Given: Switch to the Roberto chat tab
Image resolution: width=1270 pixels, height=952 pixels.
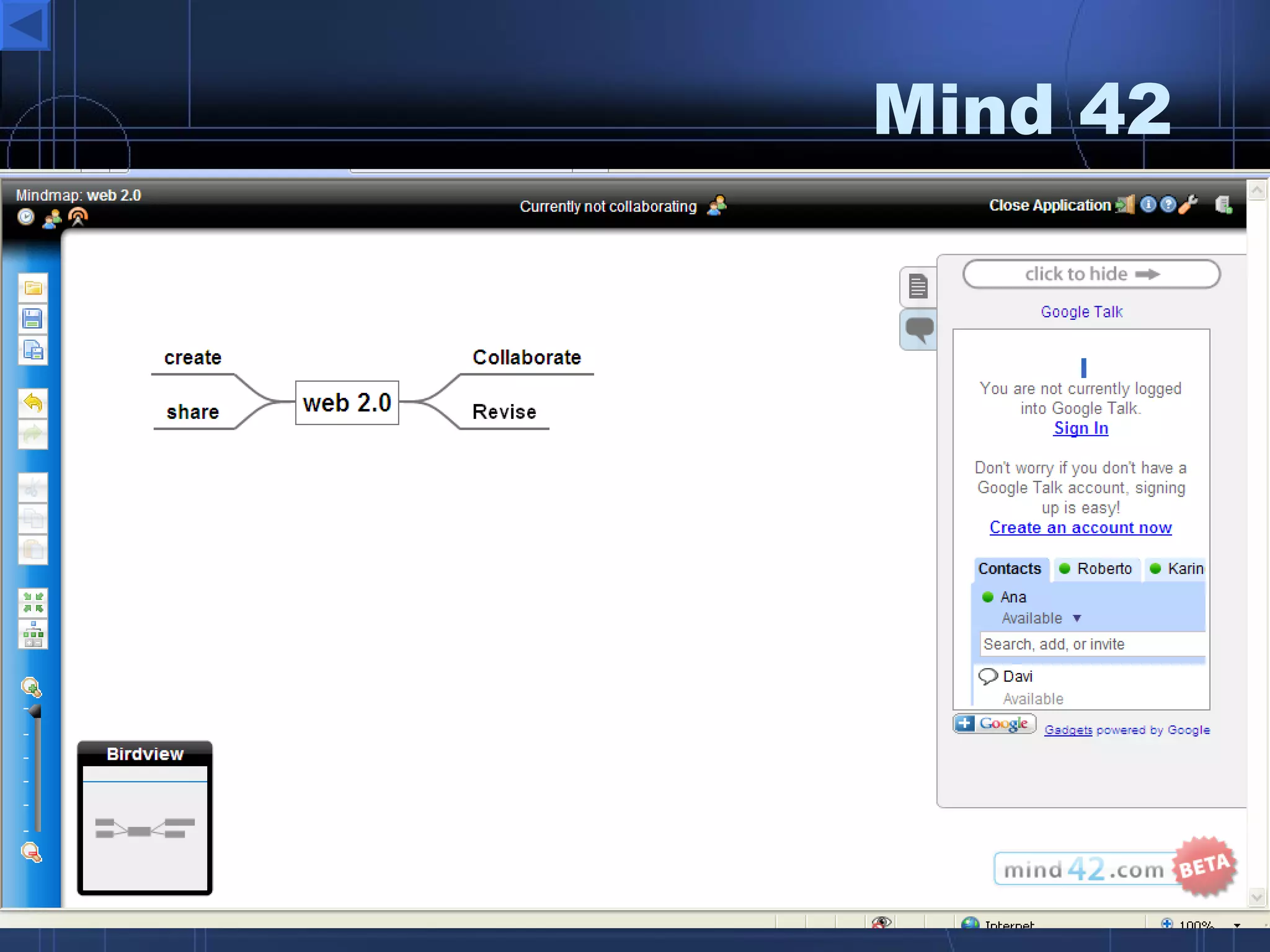Looking at the screenshot, I should click(1096, 569).
